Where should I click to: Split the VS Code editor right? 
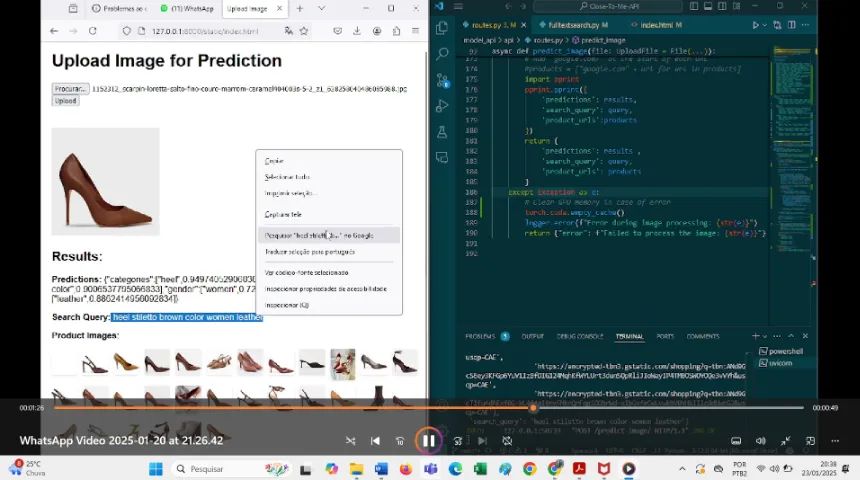(x=790, y=25)
